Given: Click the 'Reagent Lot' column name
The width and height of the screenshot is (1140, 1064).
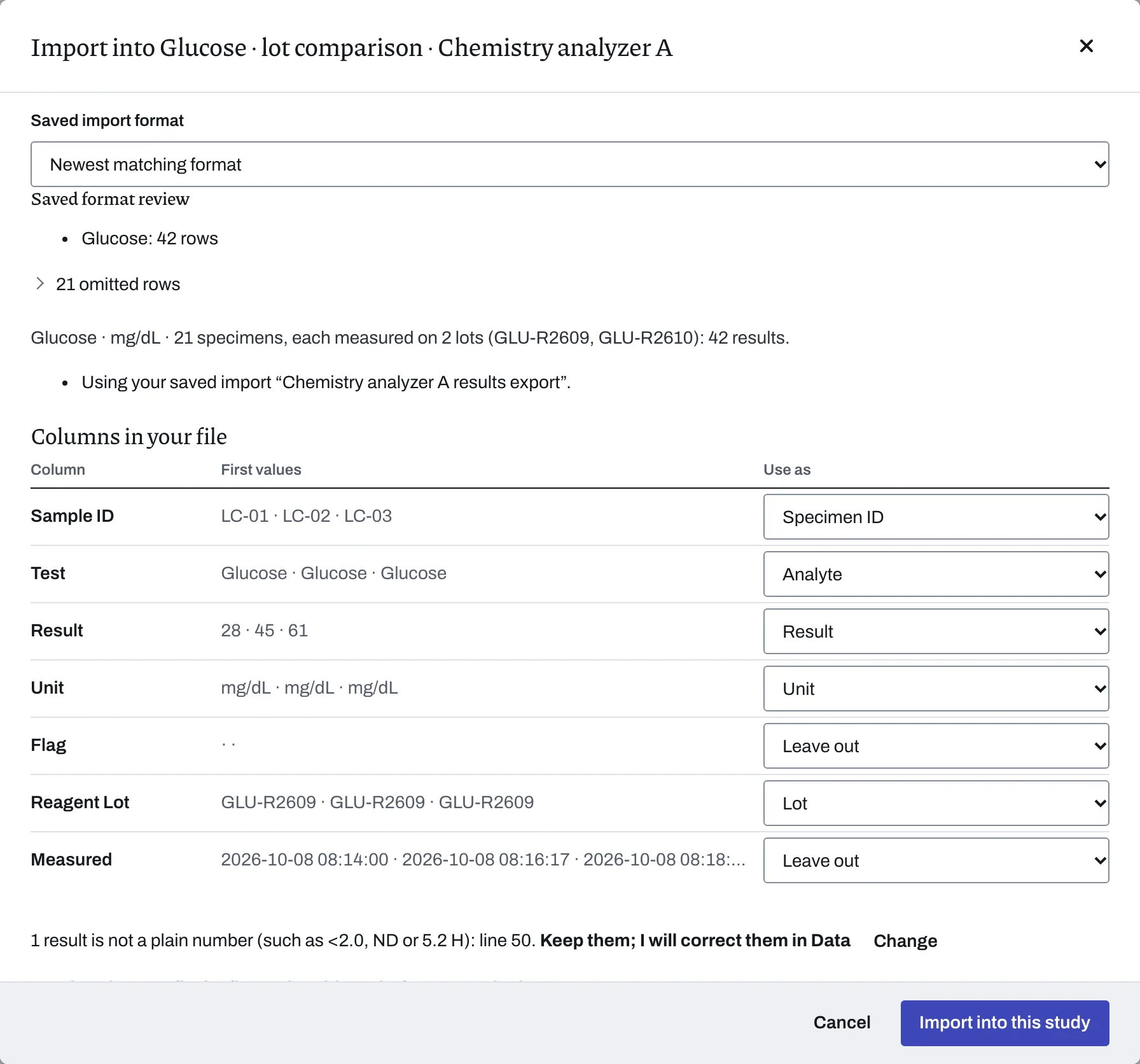Looking at the screenshot, I should click(x=80, y=802).
